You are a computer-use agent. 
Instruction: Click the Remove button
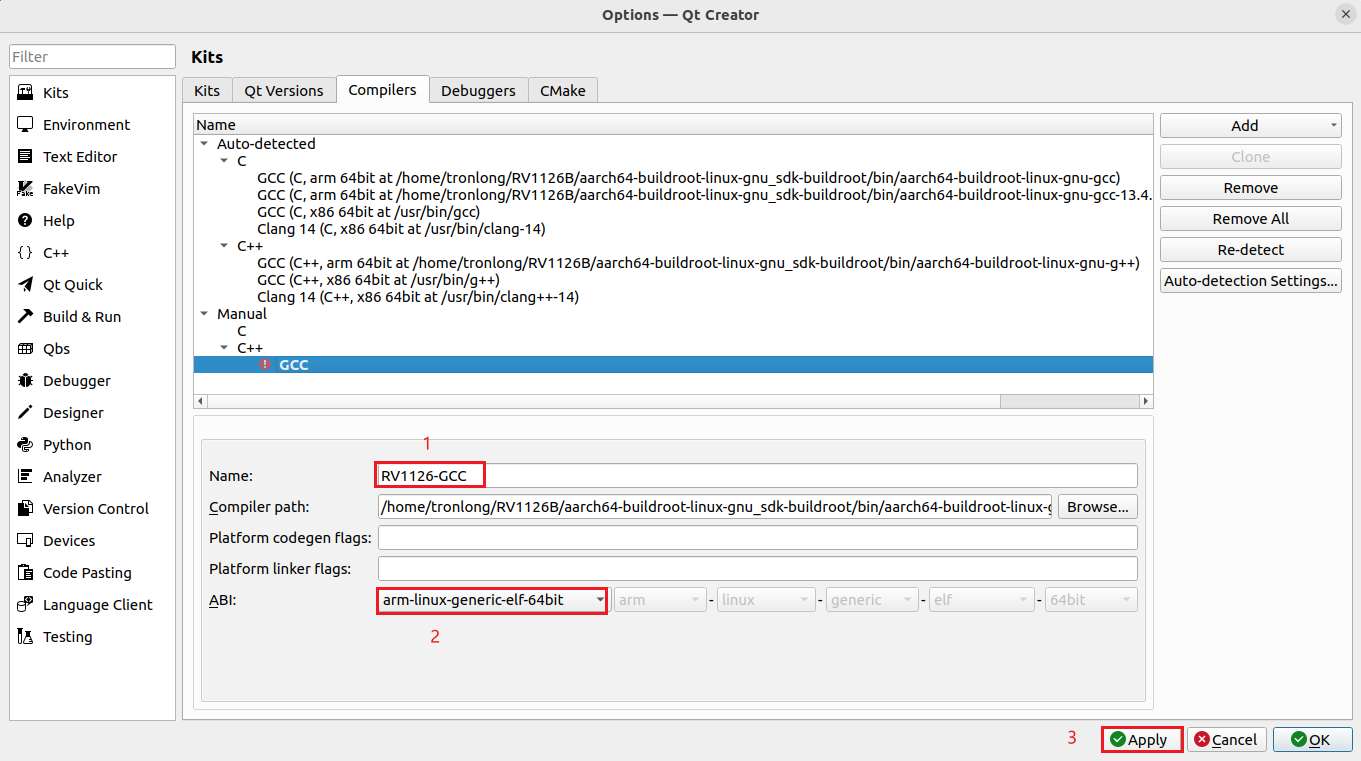1251,188
